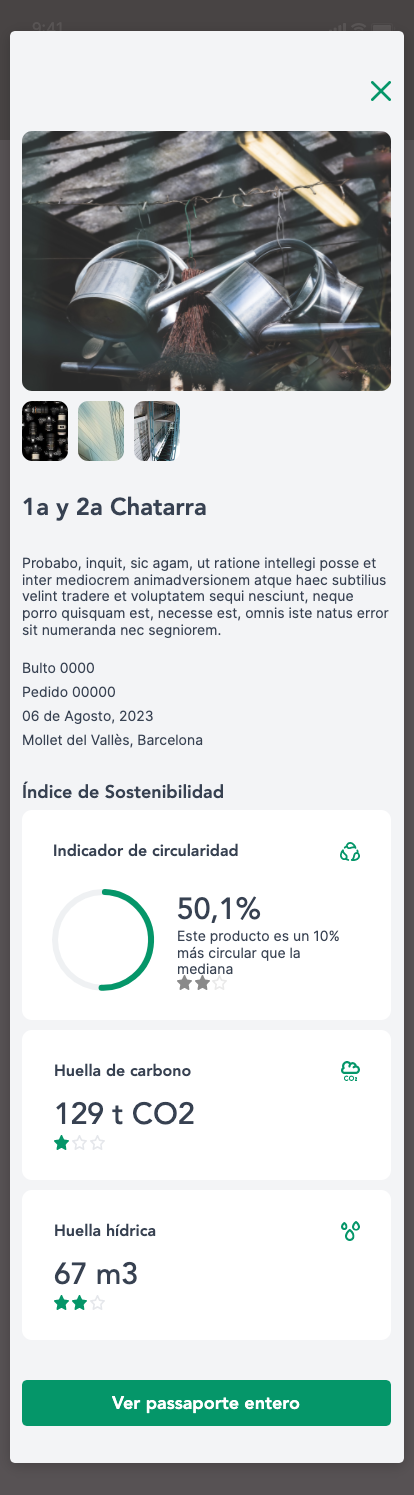Click the 129 t CO2 value
The image size is (414, 1495).
point(124,1113)
